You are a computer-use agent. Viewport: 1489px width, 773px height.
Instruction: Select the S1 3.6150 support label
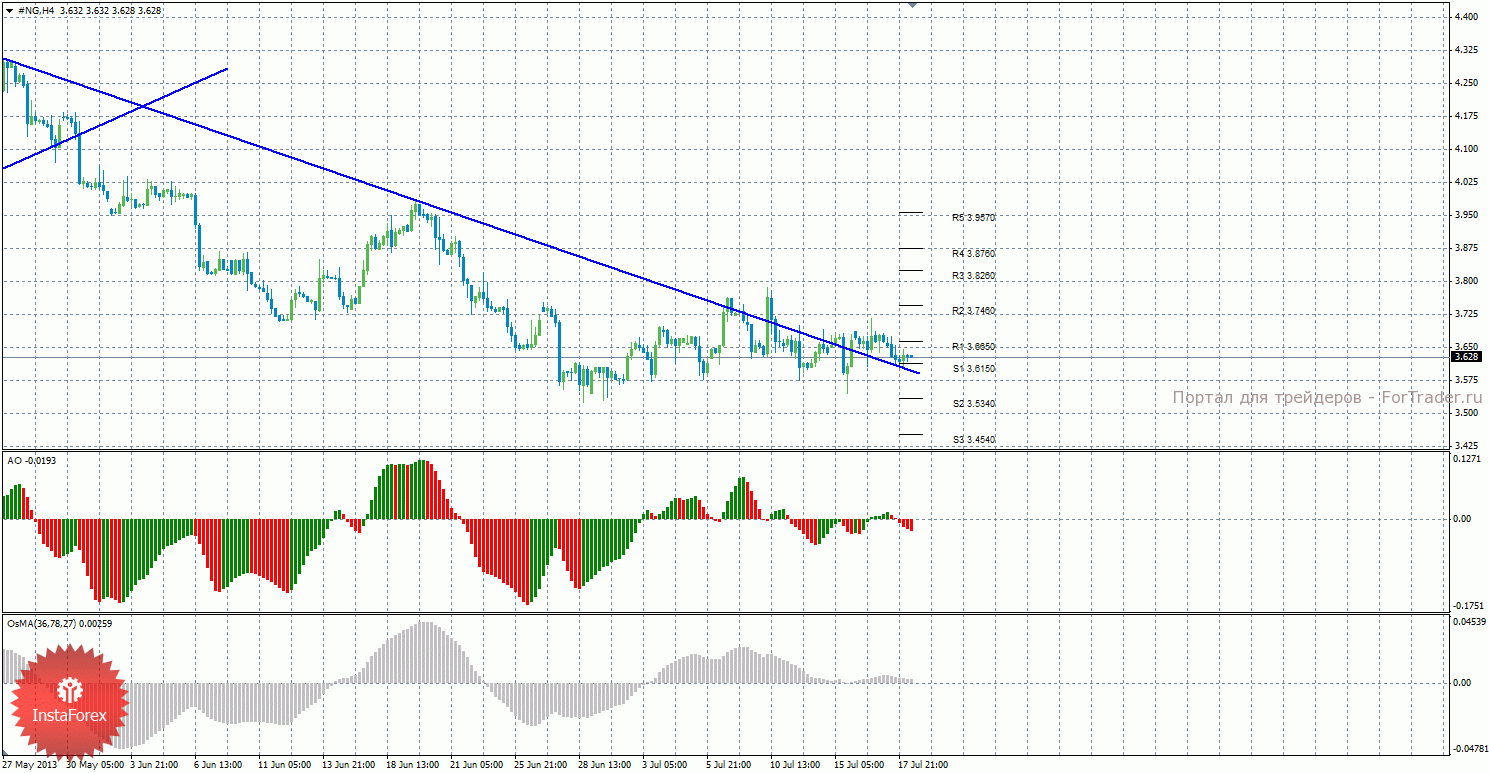973,368
